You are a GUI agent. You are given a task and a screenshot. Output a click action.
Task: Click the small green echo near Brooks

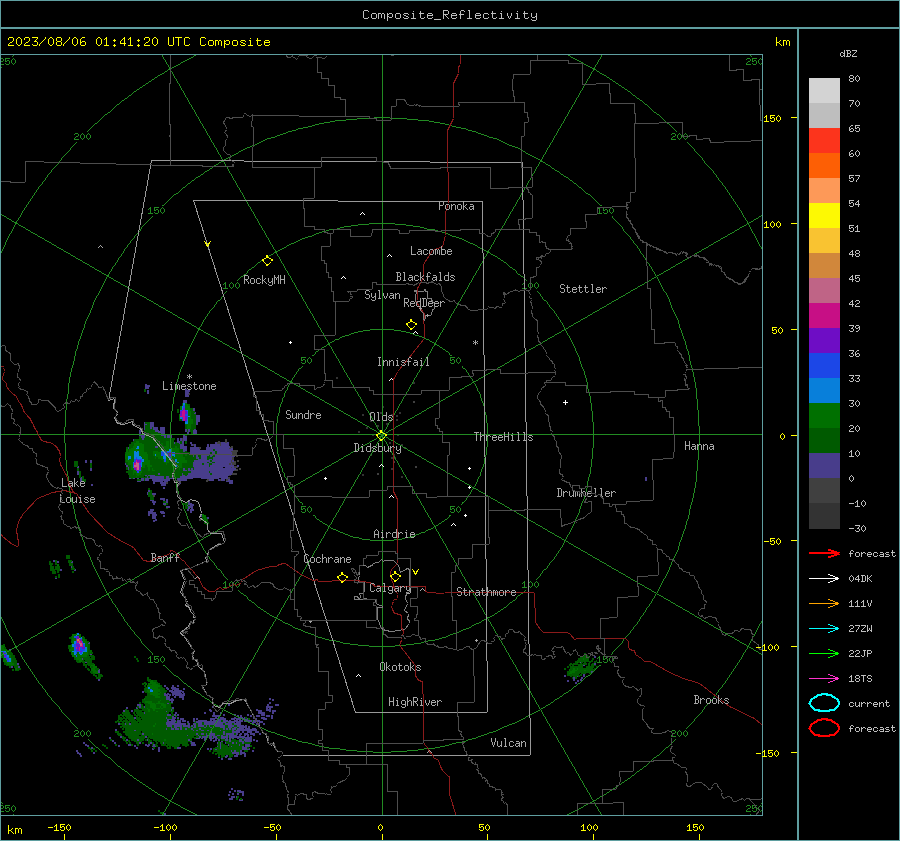[583, 667]
